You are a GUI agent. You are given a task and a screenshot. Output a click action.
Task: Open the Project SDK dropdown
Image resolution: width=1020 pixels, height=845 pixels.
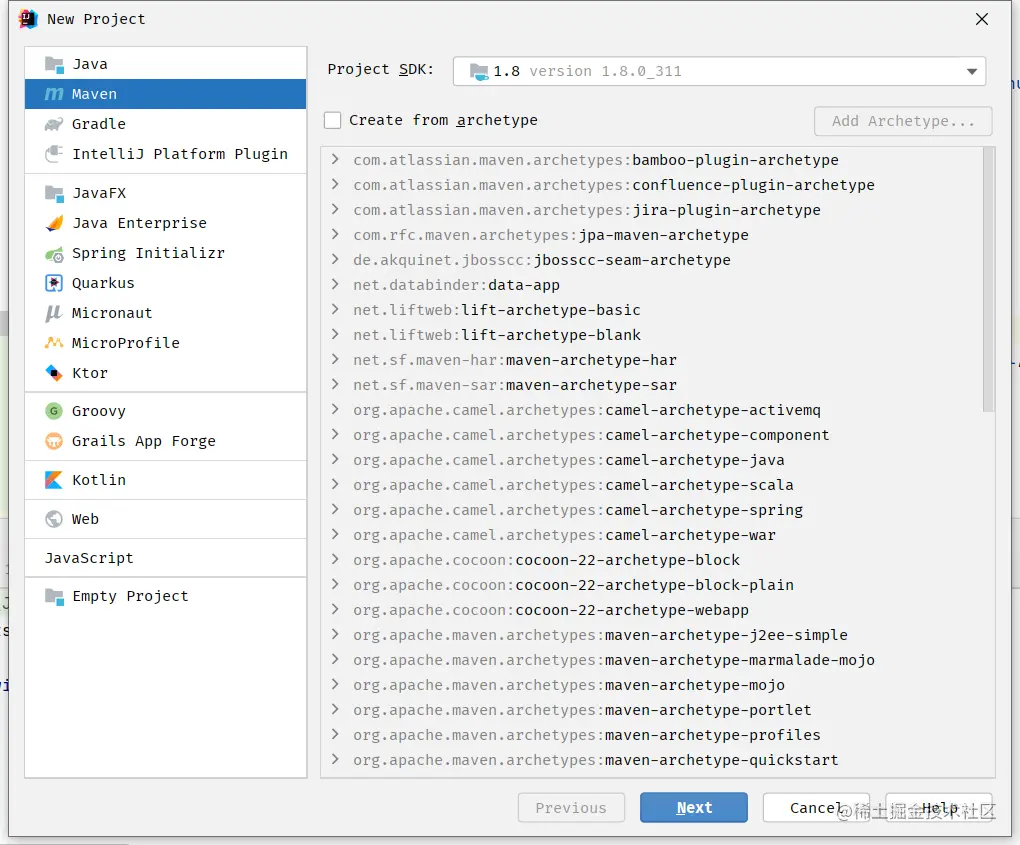(x=719, y=72)
